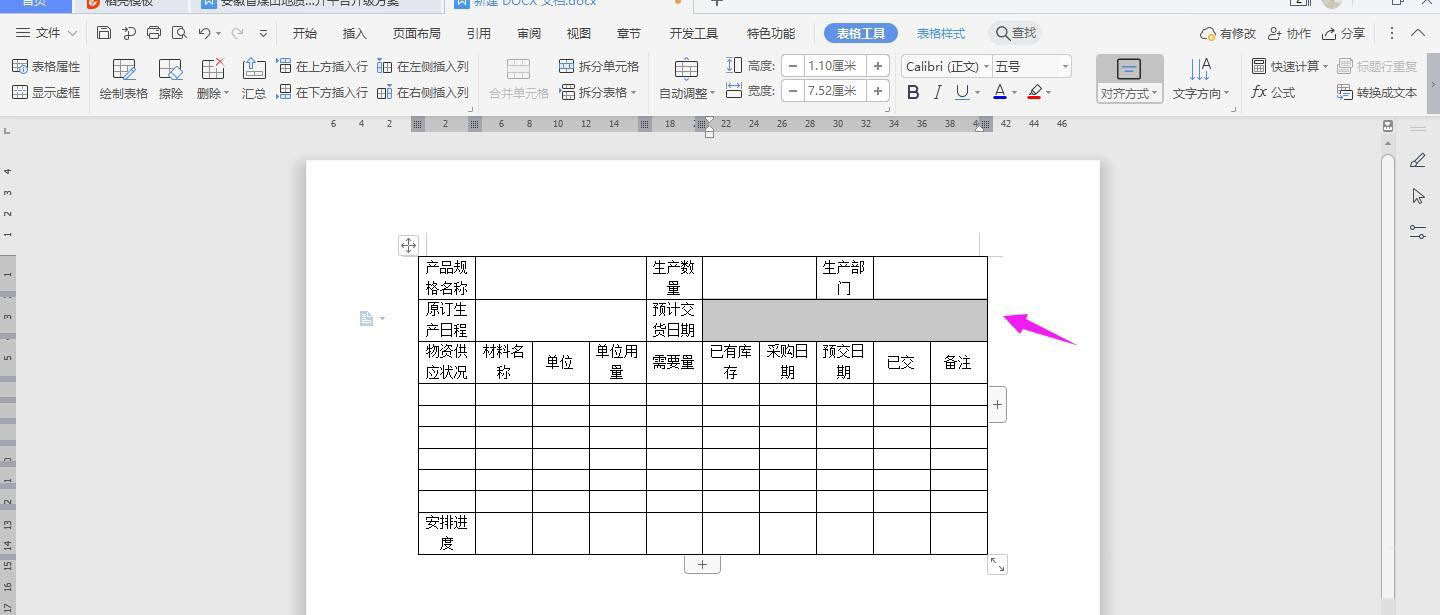Open the three-dot more options menu

1391,33
